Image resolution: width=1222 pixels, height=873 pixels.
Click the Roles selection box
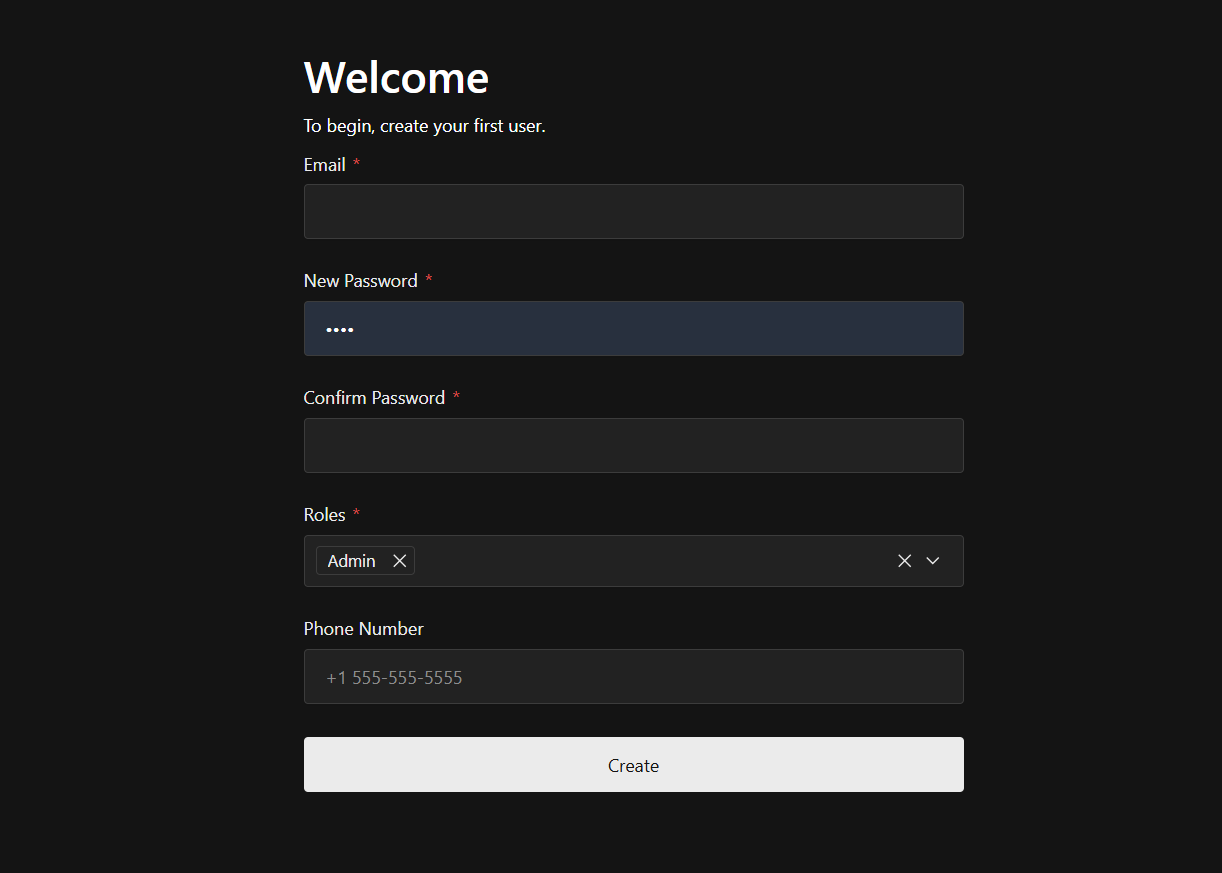(x=650, y=561)
